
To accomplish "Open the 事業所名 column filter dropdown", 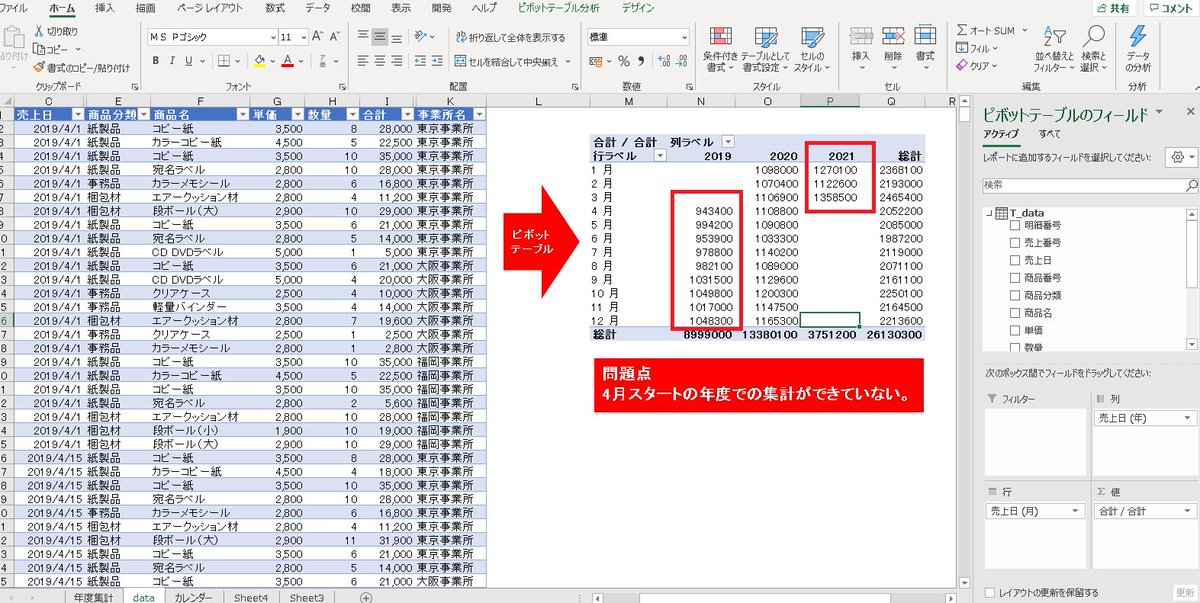I will 478,115.
